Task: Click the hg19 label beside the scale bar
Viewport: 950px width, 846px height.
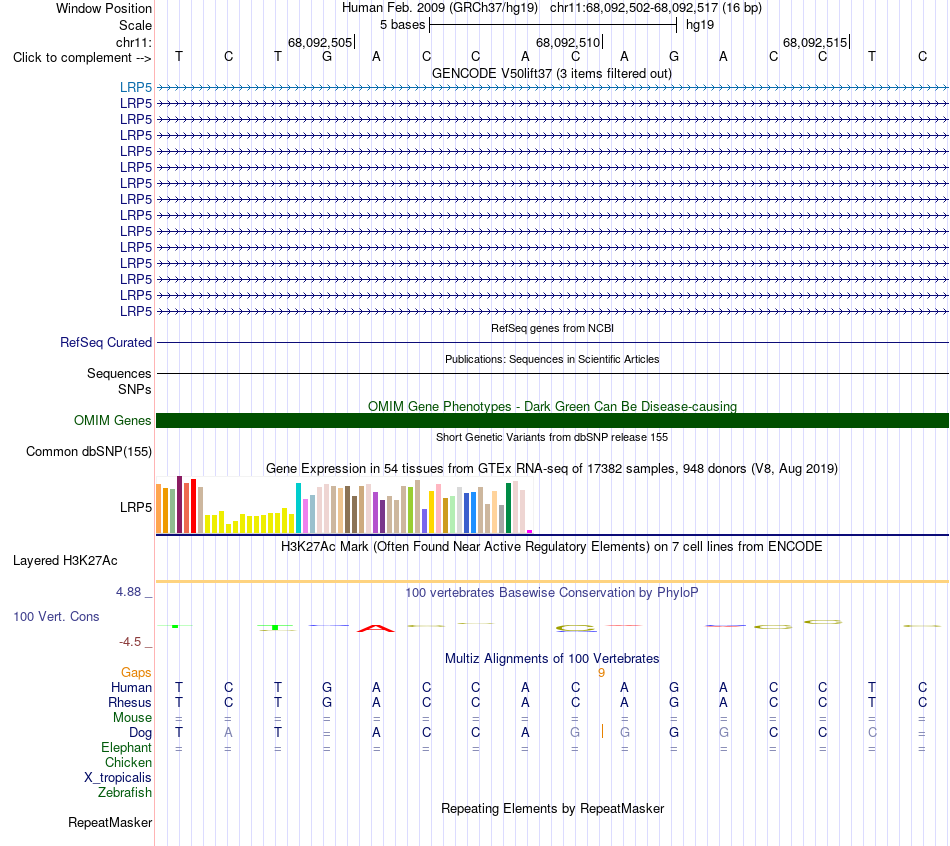Action: 700,25
